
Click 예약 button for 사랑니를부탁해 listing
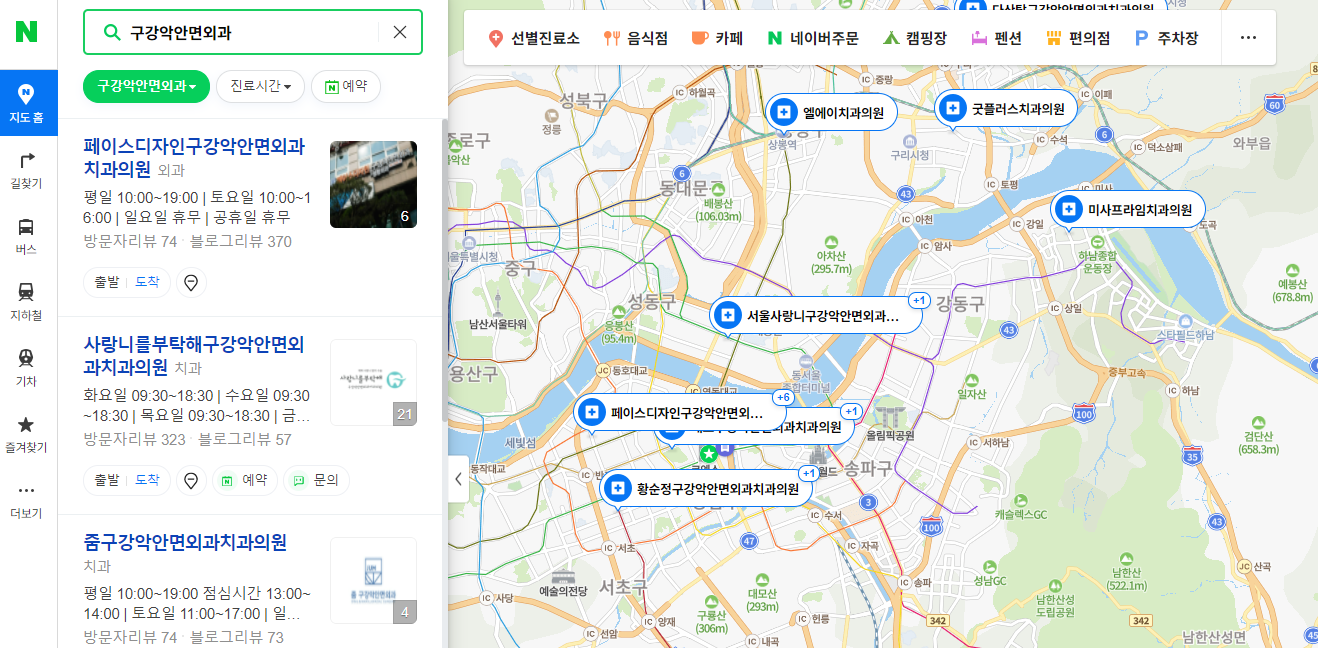point(245,480)
